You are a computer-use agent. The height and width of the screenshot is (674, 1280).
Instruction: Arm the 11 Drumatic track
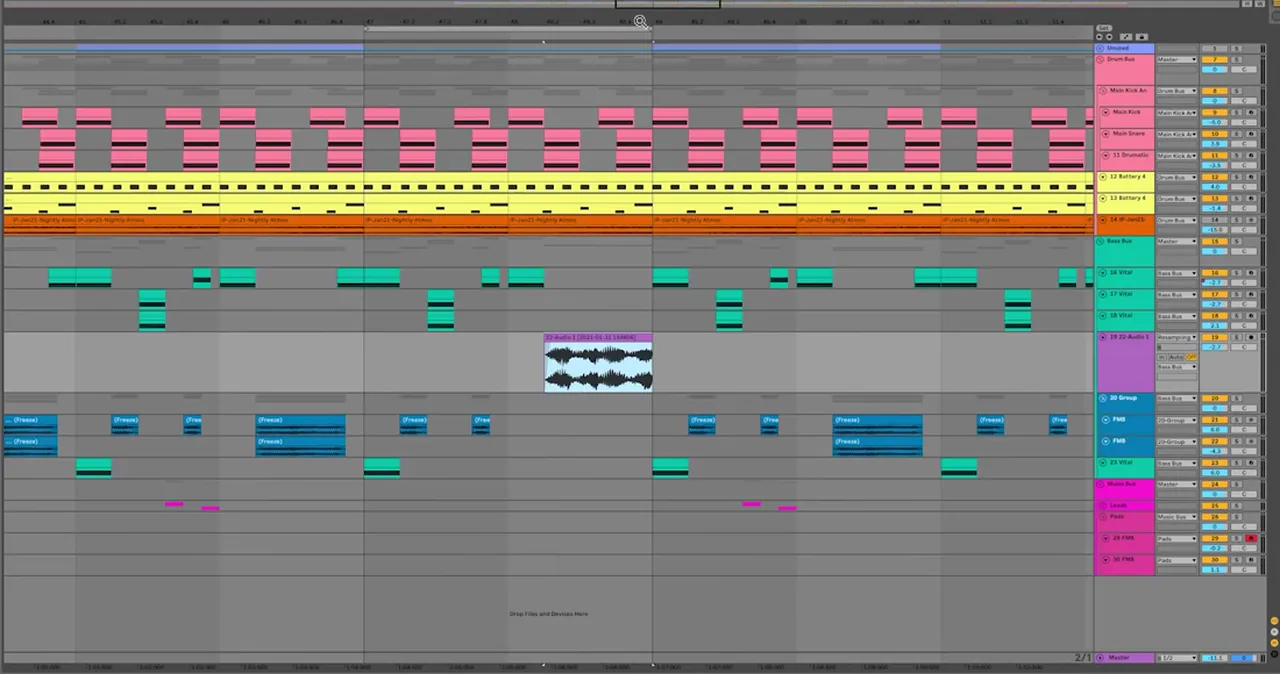coord(1251,155)
